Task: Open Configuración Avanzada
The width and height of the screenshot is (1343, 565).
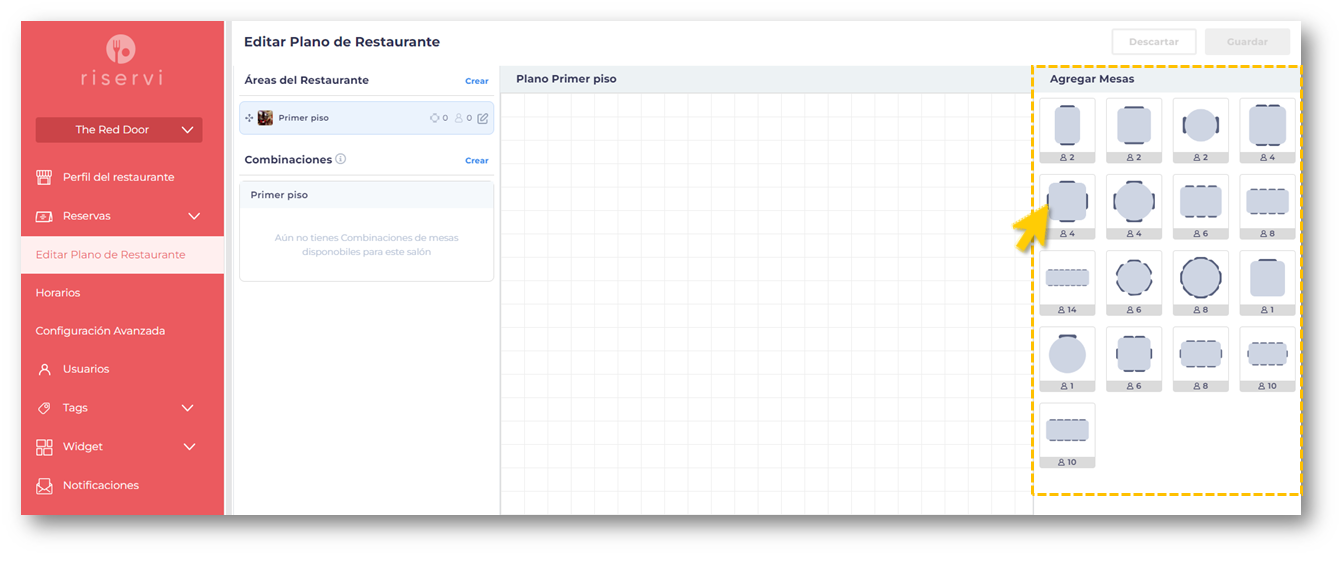Action: (100, 331)
